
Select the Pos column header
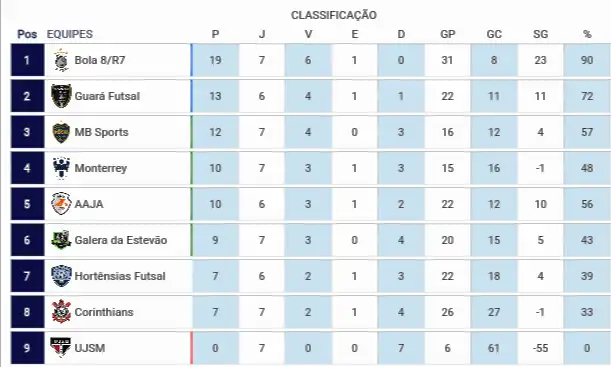pos(27,34)
